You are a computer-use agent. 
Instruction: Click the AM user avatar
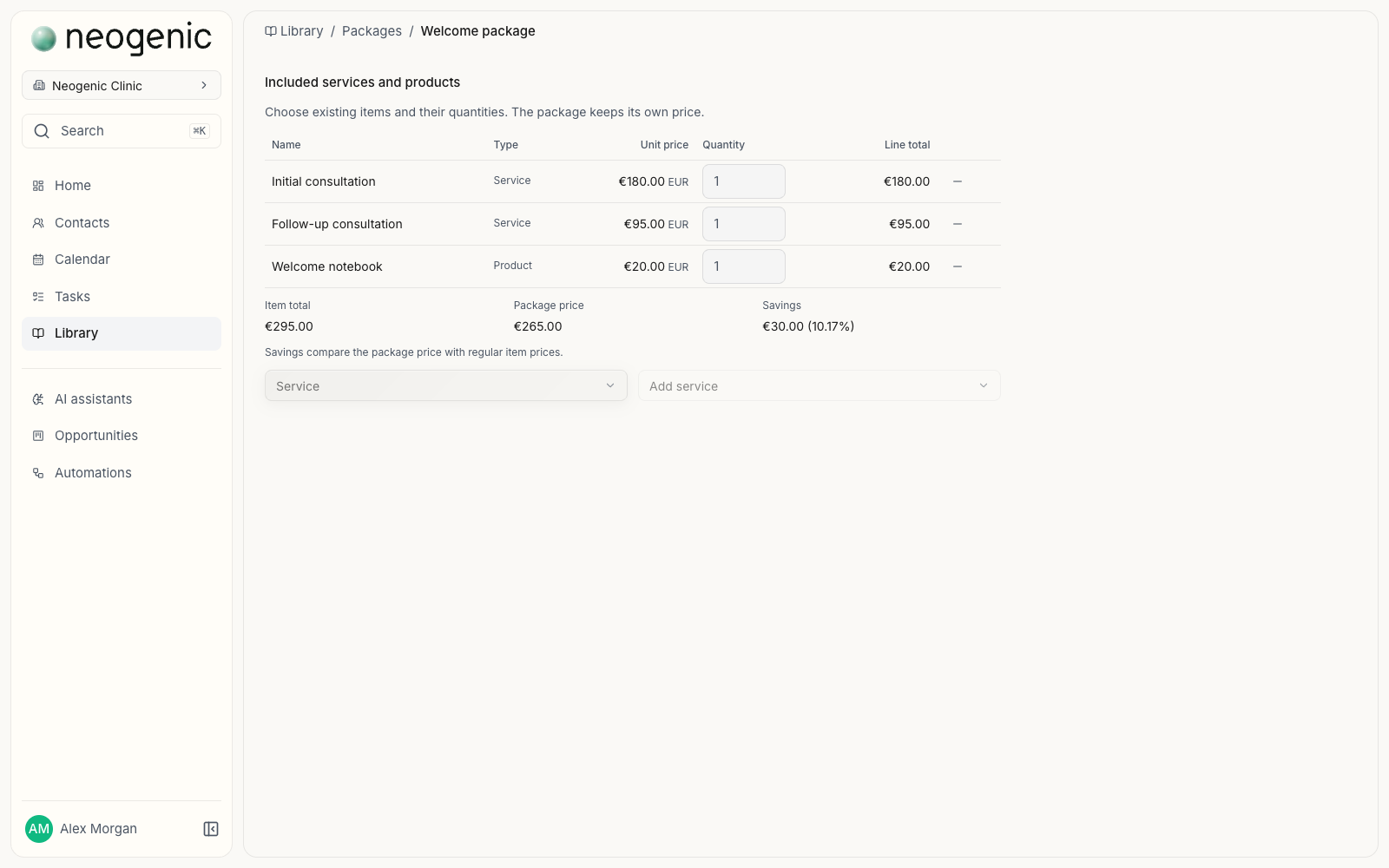[39, 829]
